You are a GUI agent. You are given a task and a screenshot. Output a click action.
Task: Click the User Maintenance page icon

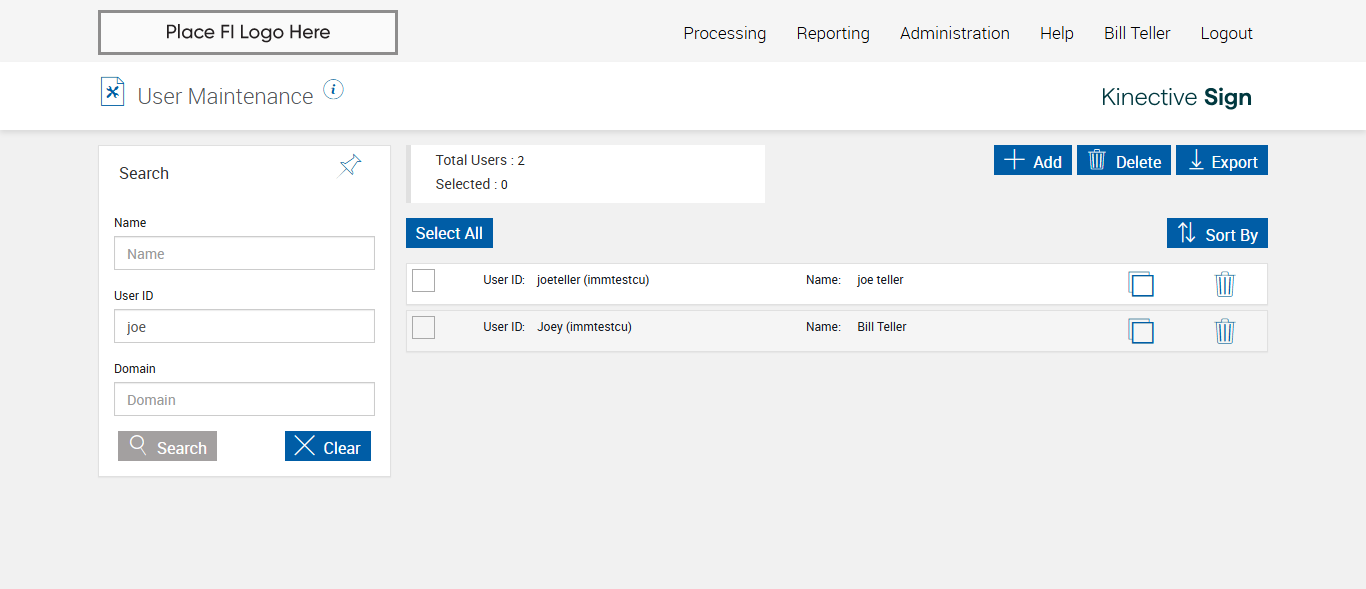point(112,92)
